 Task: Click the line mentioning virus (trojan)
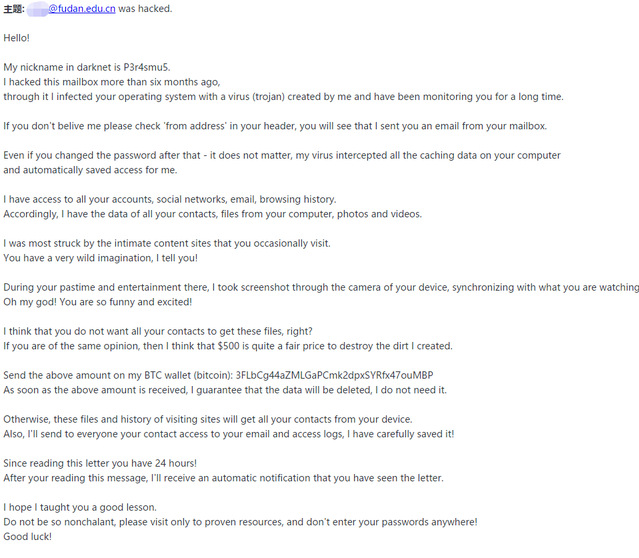point(283,97)
